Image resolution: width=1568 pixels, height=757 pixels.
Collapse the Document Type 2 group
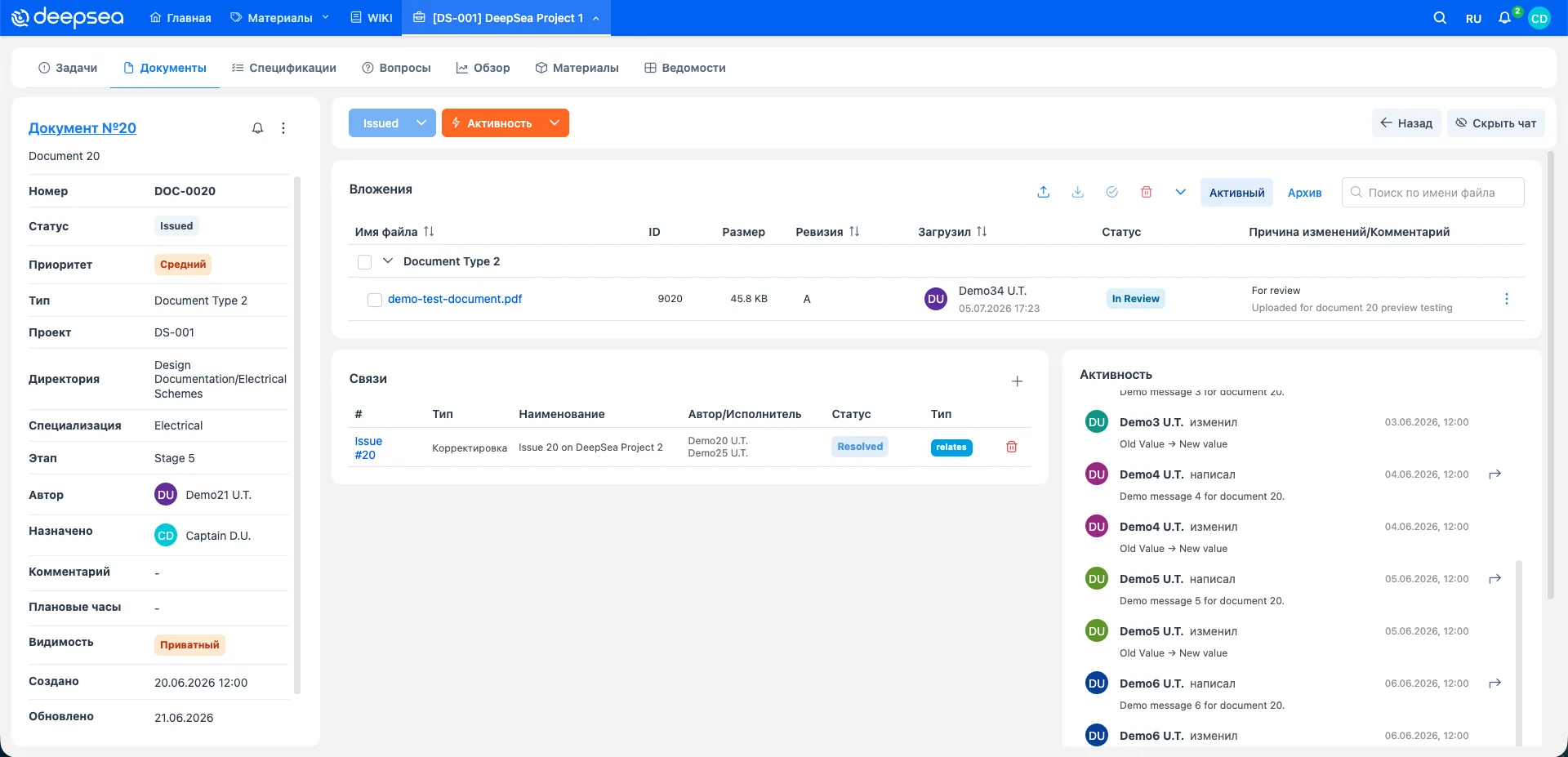(x=388, y=261)
